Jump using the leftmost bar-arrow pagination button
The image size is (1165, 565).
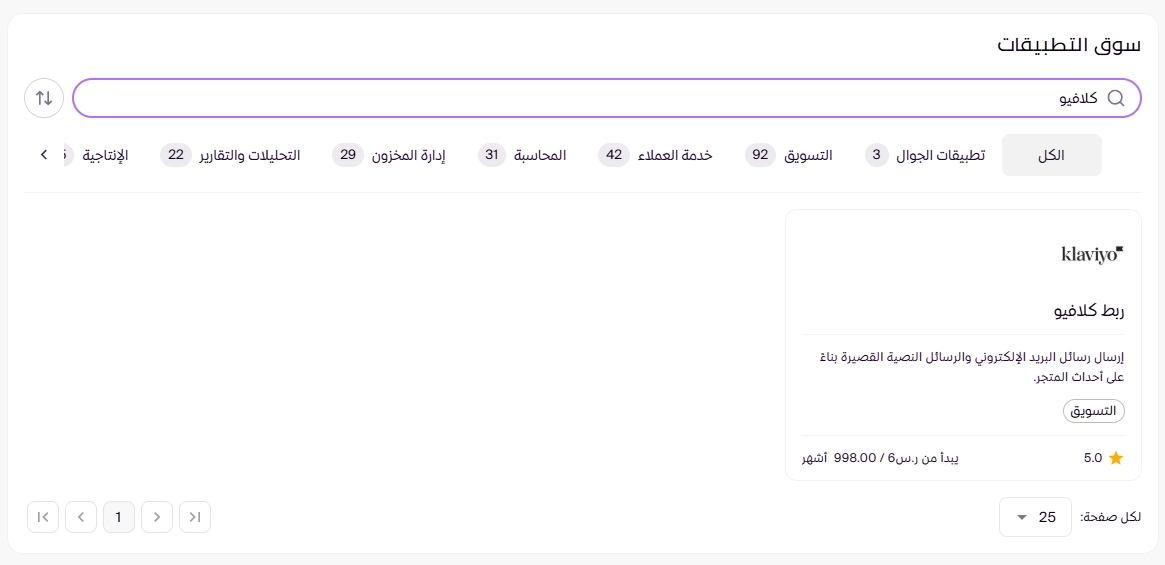tap(43, 517)
